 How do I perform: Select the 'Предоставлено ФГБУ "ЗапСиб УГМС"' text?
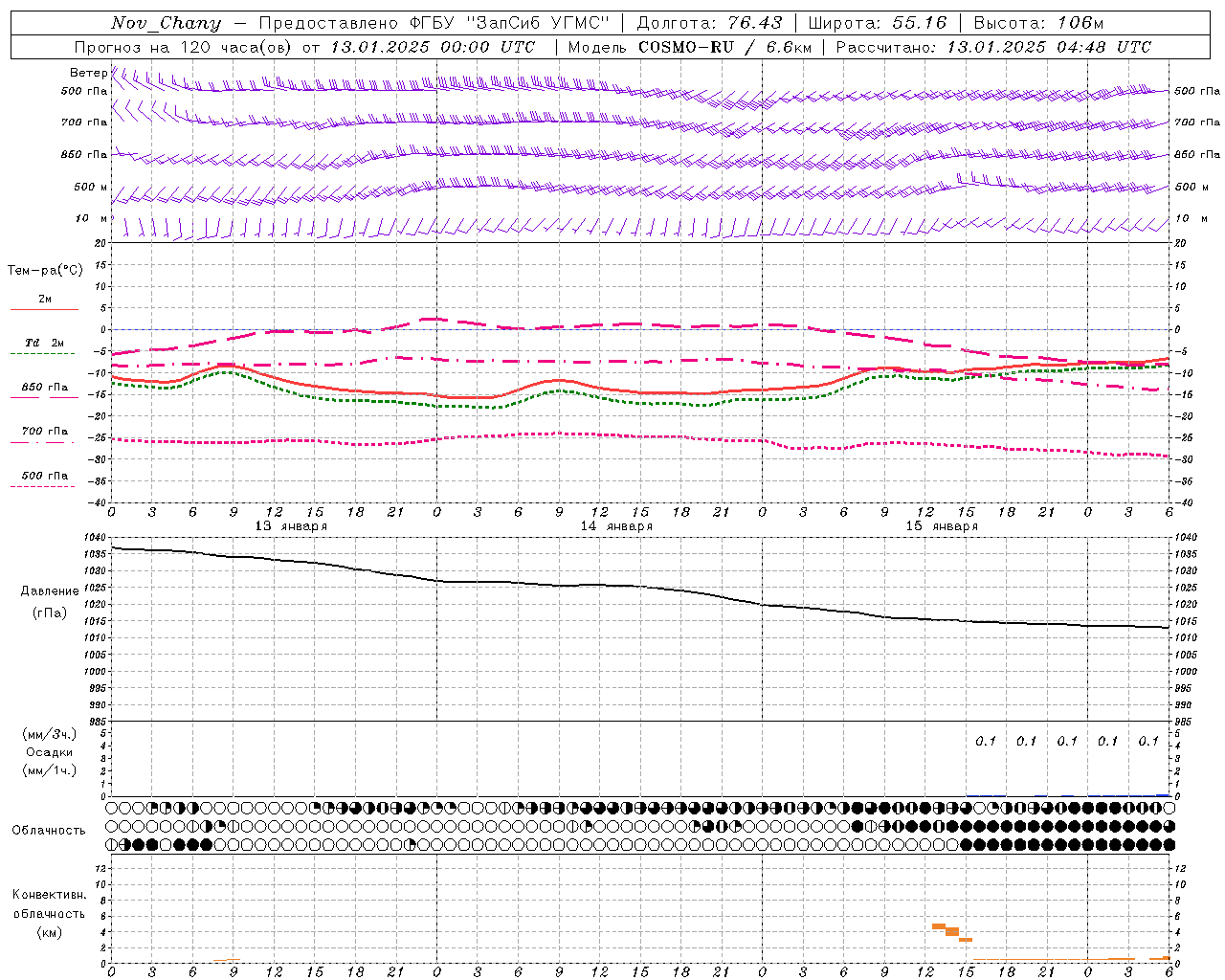[x=433, y=23]
